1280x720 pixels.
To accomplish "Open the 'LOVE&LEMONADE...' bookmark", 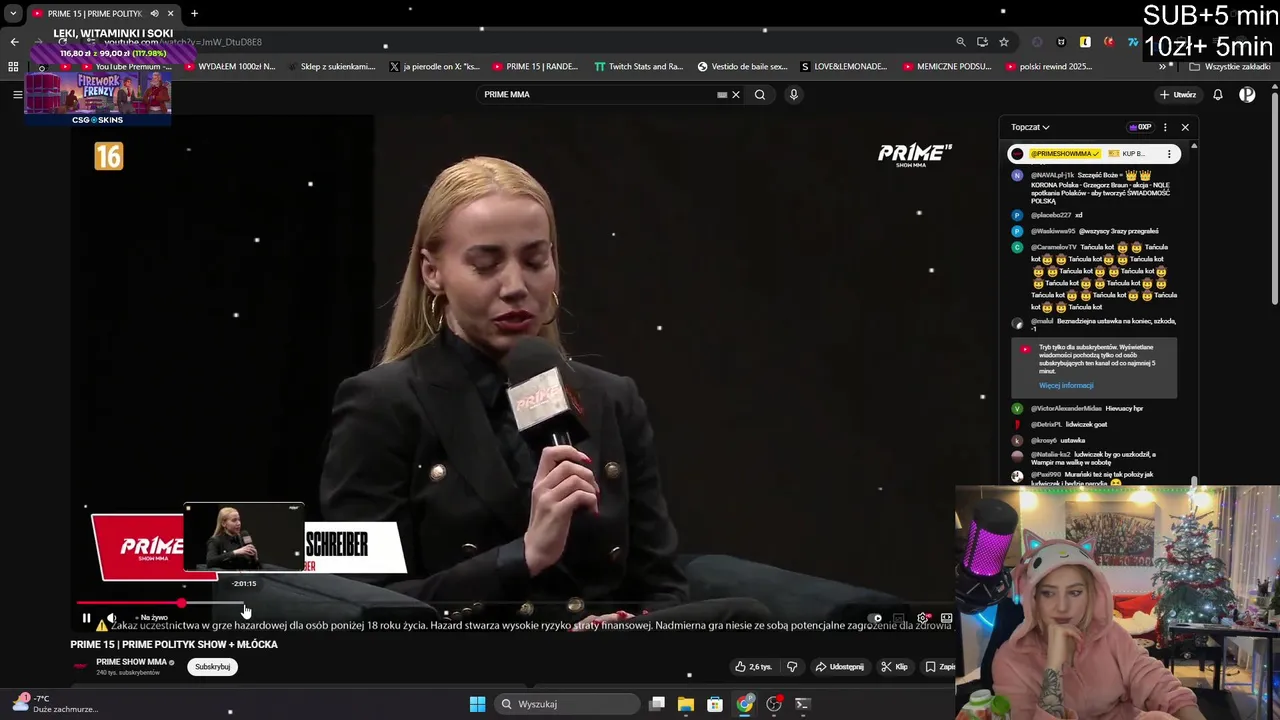I will click(844, 67).
